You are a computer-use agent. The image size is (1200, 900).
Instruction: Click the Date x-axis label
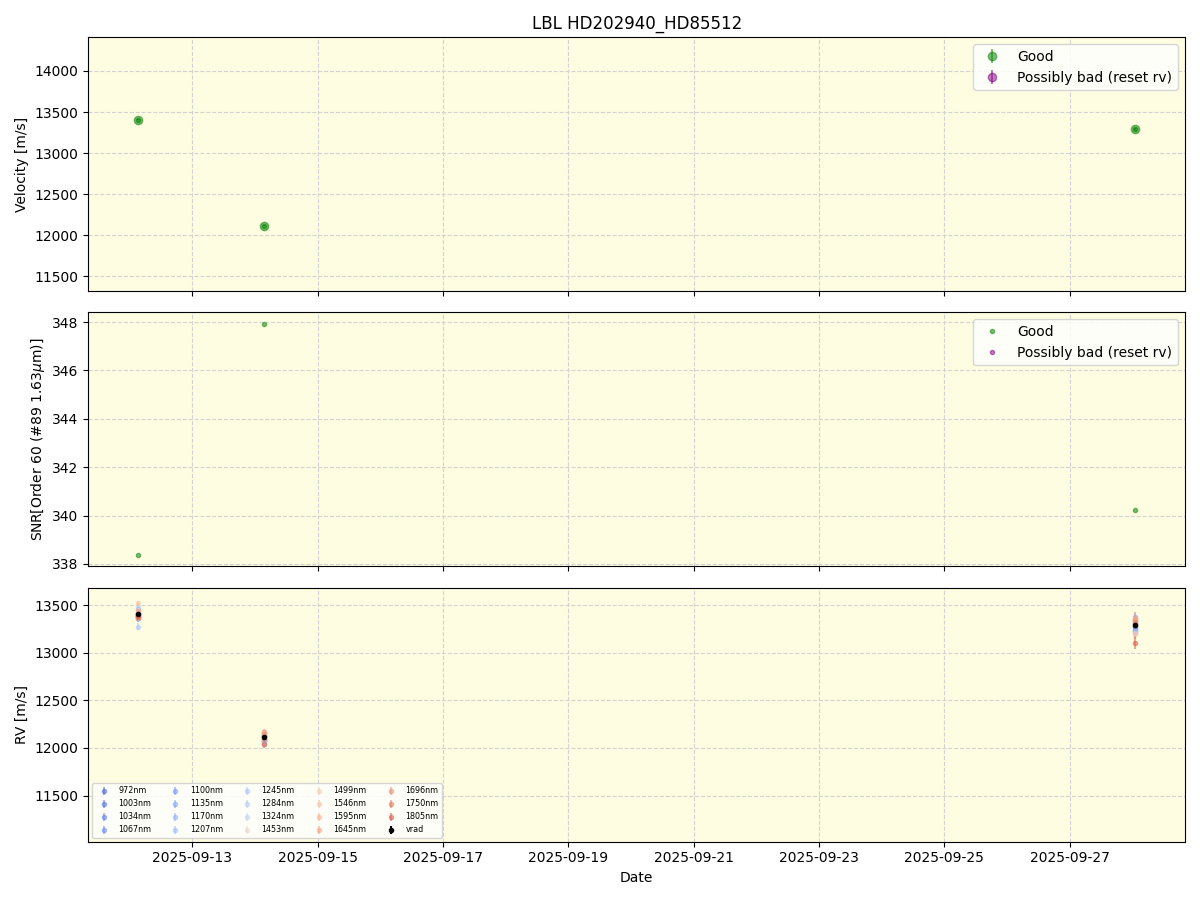pos(636,878)
